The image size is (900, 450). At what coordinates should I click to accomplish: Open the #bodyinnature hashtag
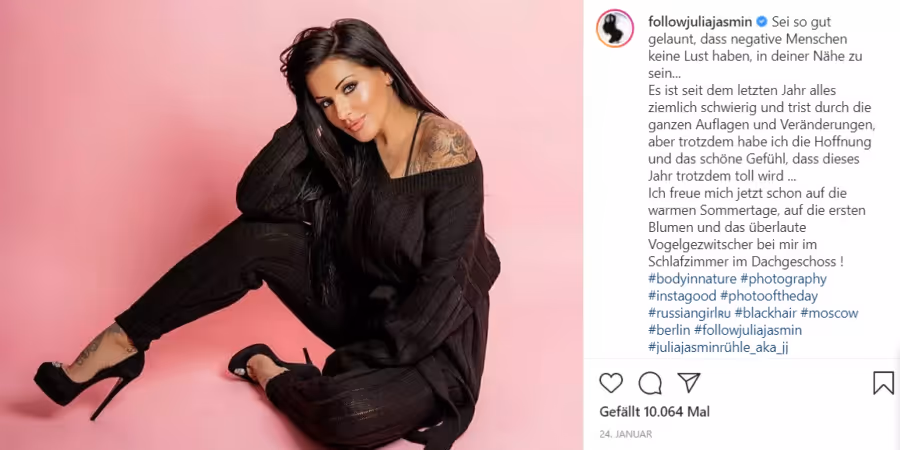[x=692, y=280]
